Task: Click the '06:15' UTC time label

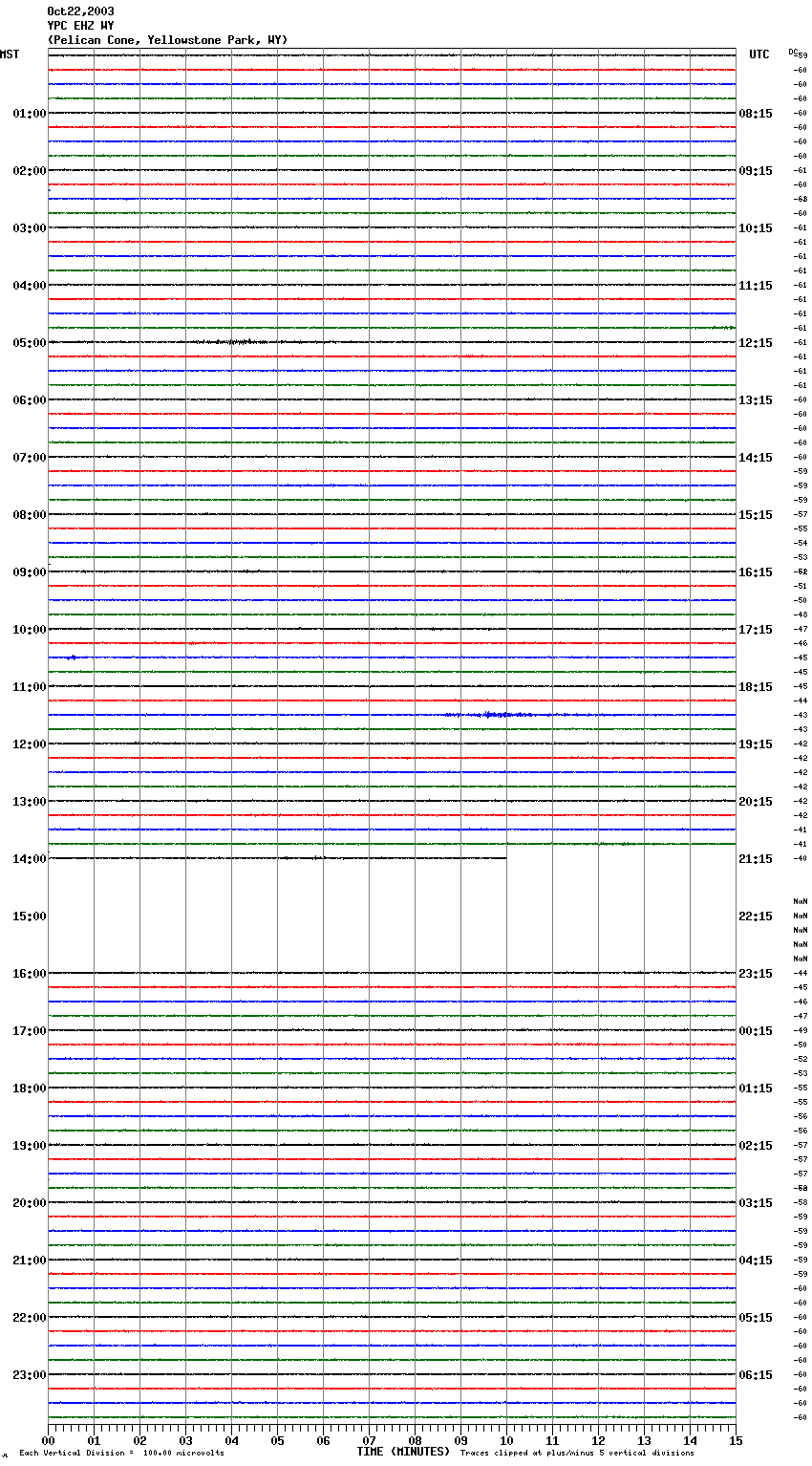Action: (x=756, y=1375)
